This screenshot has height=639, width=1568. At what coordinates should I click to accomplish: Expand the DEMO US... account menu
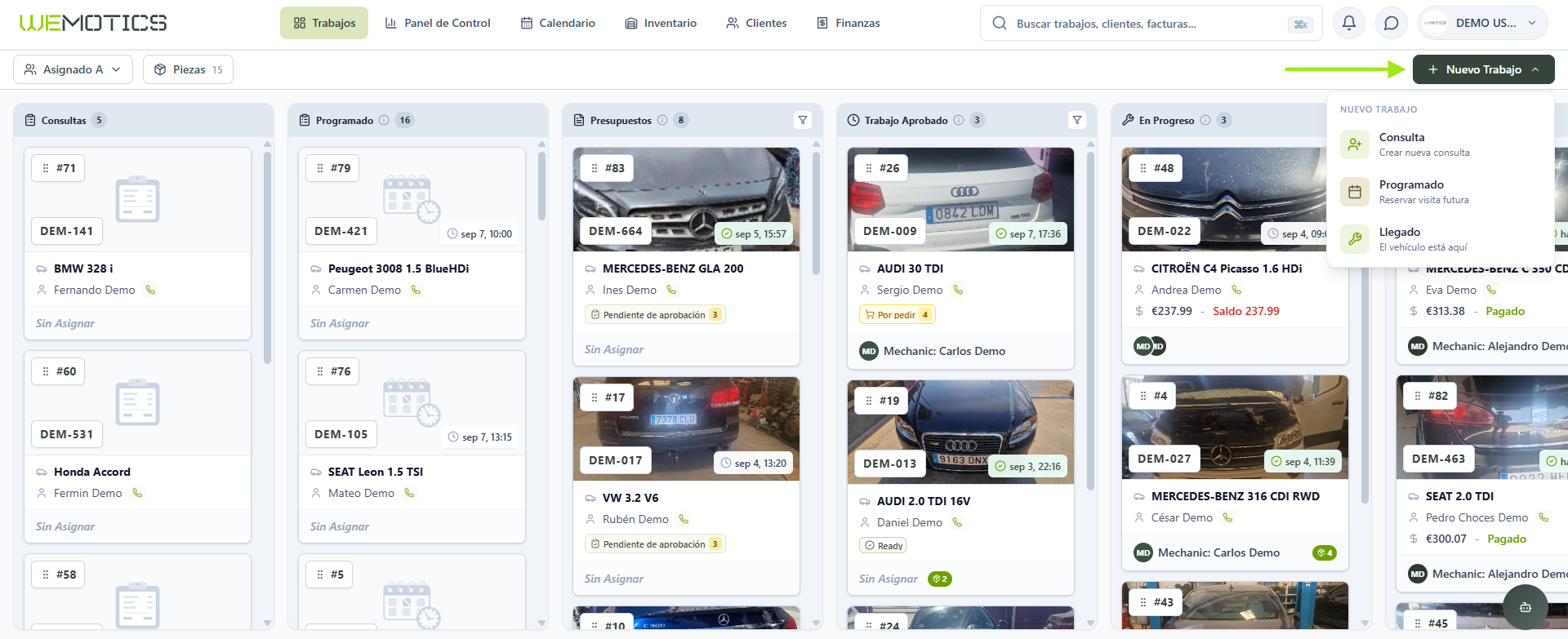point(1484,23)
